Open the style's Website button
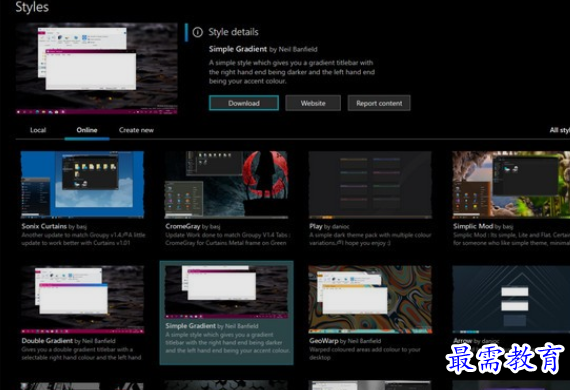This screenshot has width=570, height=390. tap(313, 103)
